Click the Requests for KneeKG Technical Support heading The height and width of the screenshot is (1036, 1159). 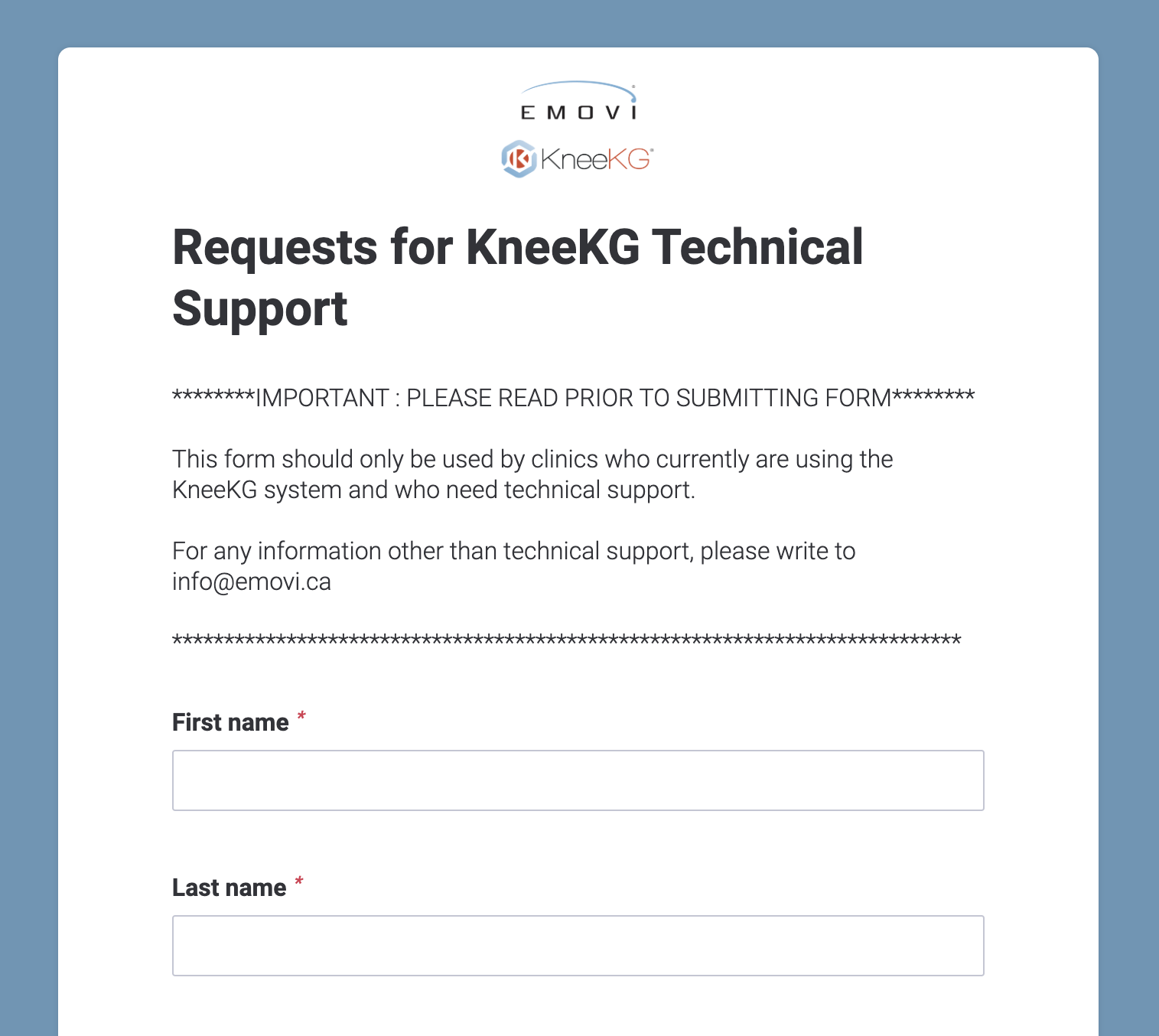point(518,278)
